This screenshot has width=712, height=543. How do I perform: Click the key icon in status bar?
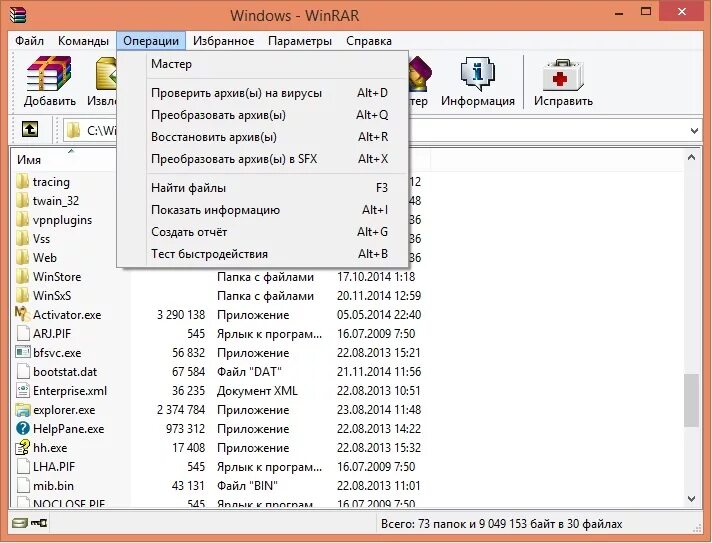click(39, 523)
